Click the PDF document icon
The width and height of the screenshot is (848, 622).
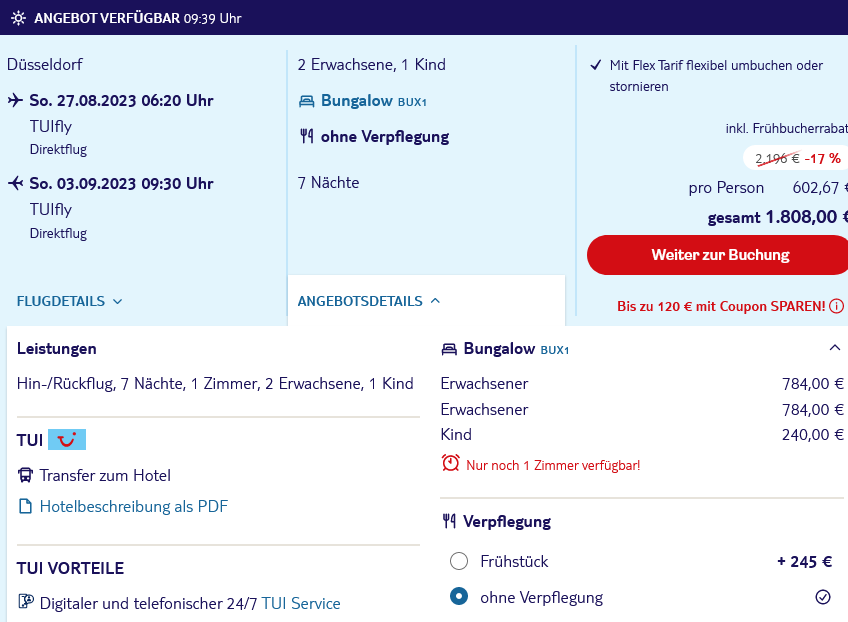[25, 506]
